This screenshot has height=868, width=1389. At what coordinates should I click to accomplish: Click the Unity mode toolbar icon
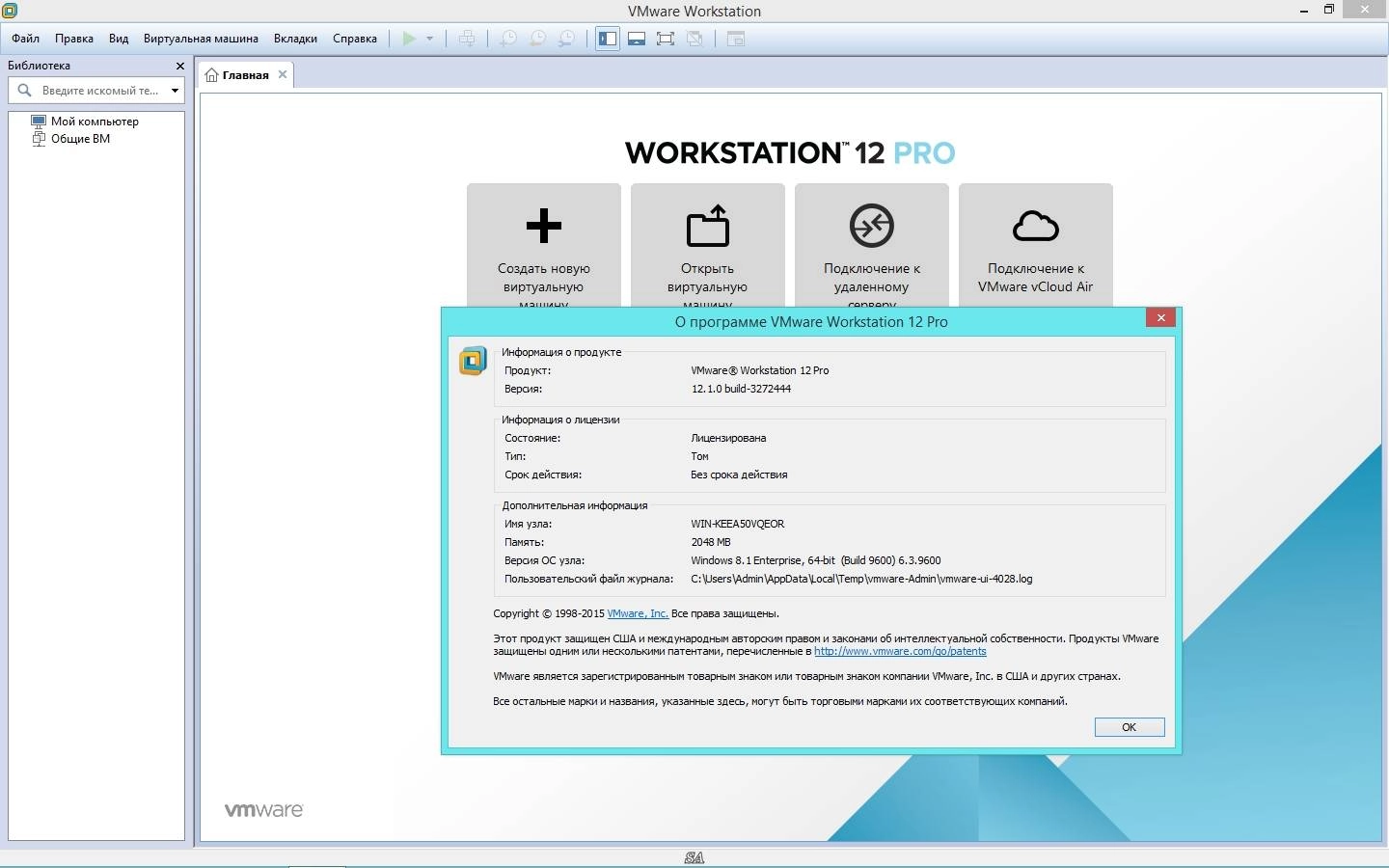(694, 39)
